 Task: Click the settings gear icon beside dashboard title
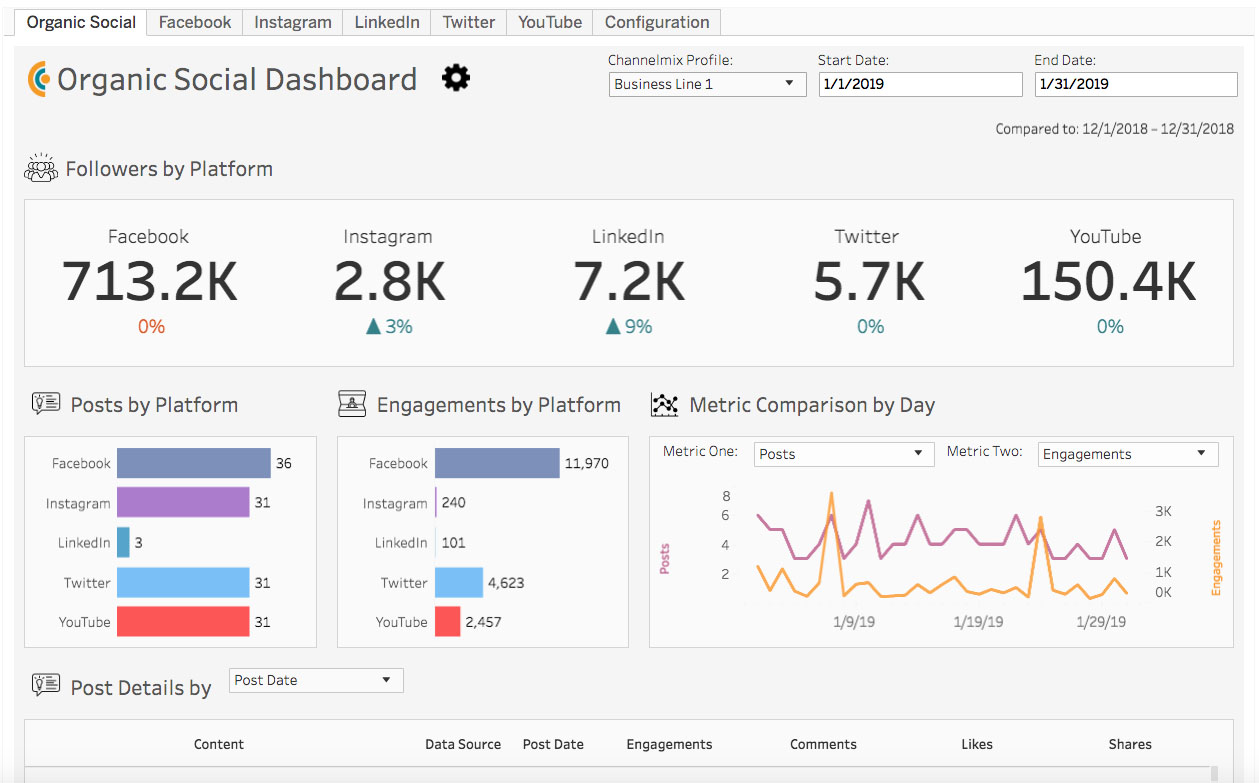[456, 78]
